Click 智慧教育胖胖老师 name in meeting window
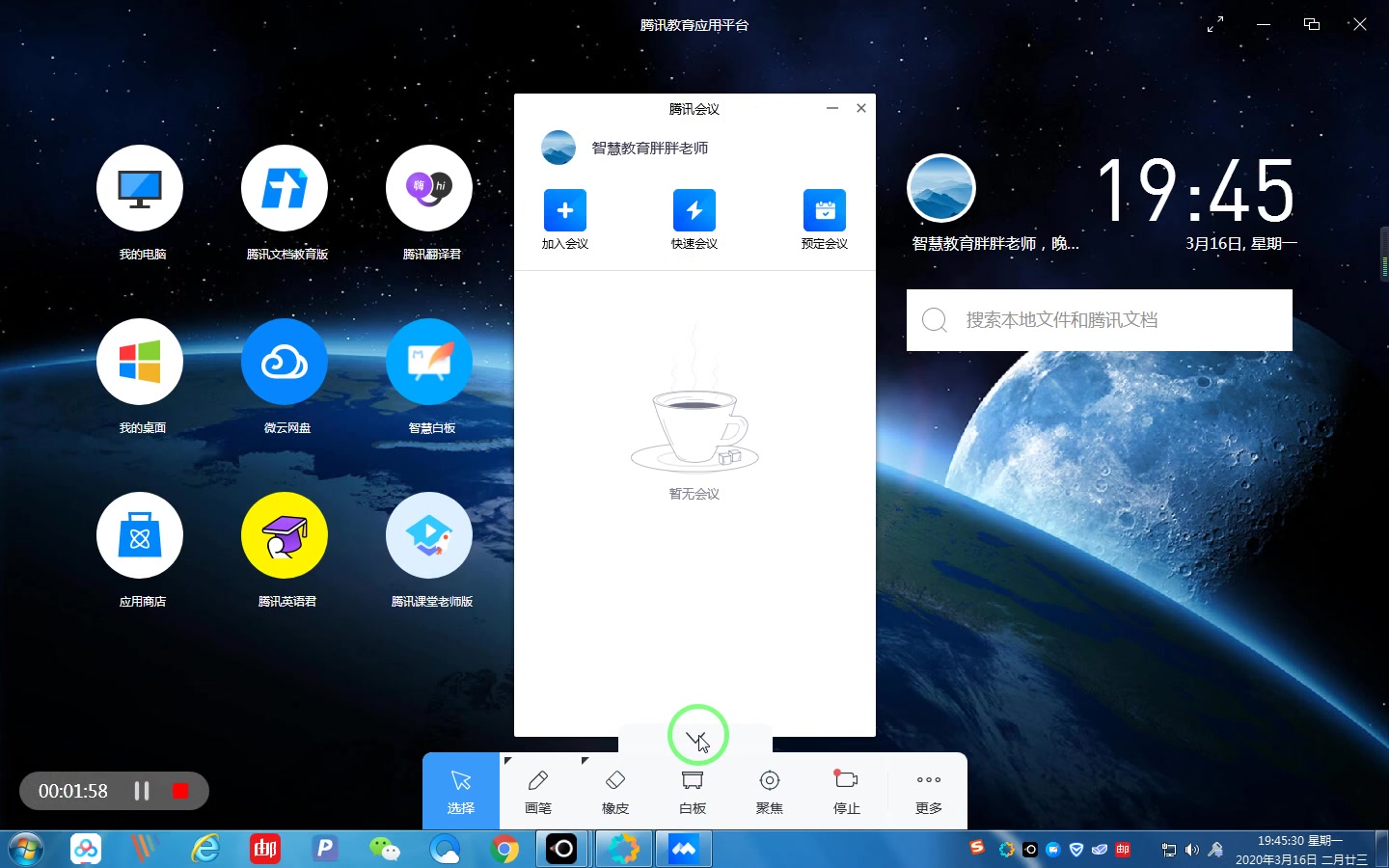Viewport: 1389px width, 868px height. 650,149
